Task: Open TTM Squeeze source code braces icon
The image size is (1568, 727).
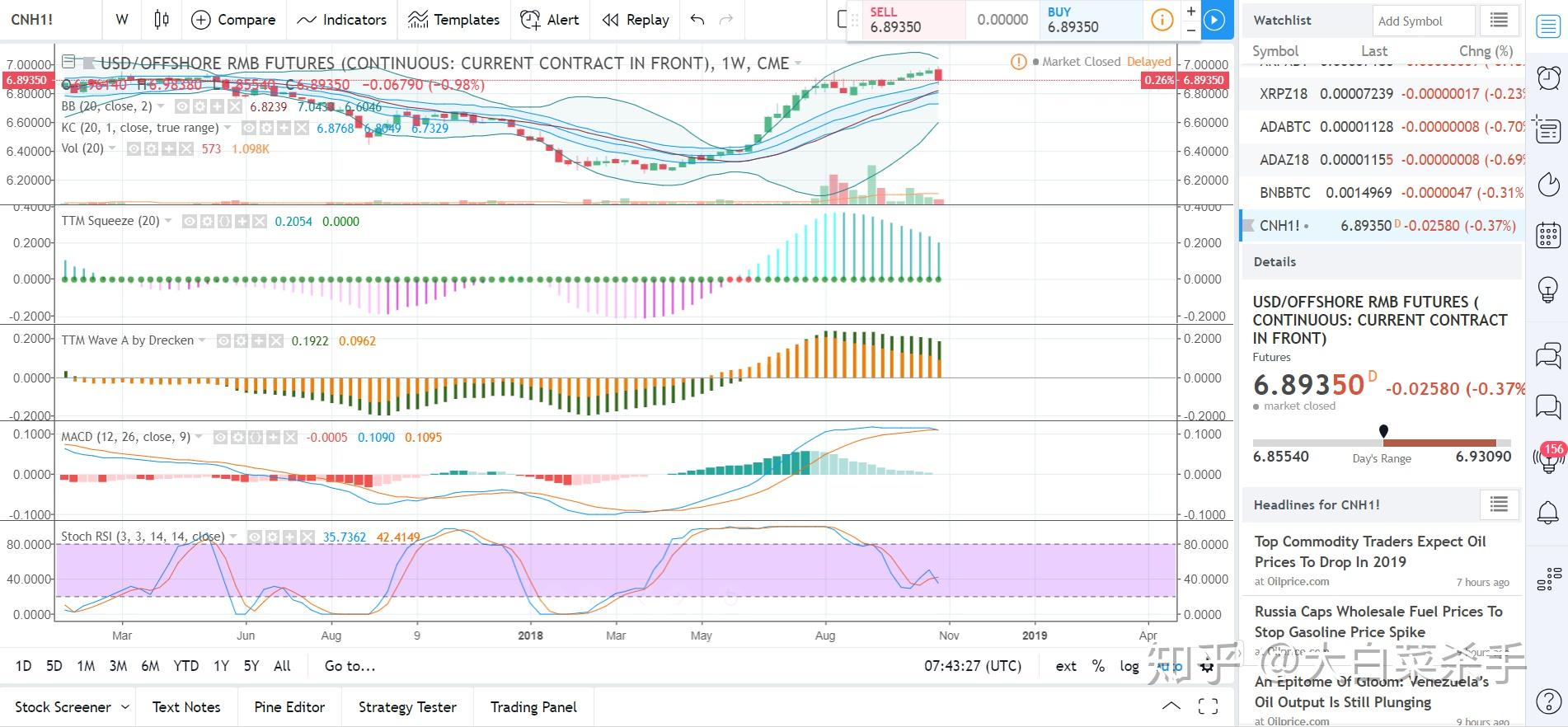Action: [x=223, y=221]
